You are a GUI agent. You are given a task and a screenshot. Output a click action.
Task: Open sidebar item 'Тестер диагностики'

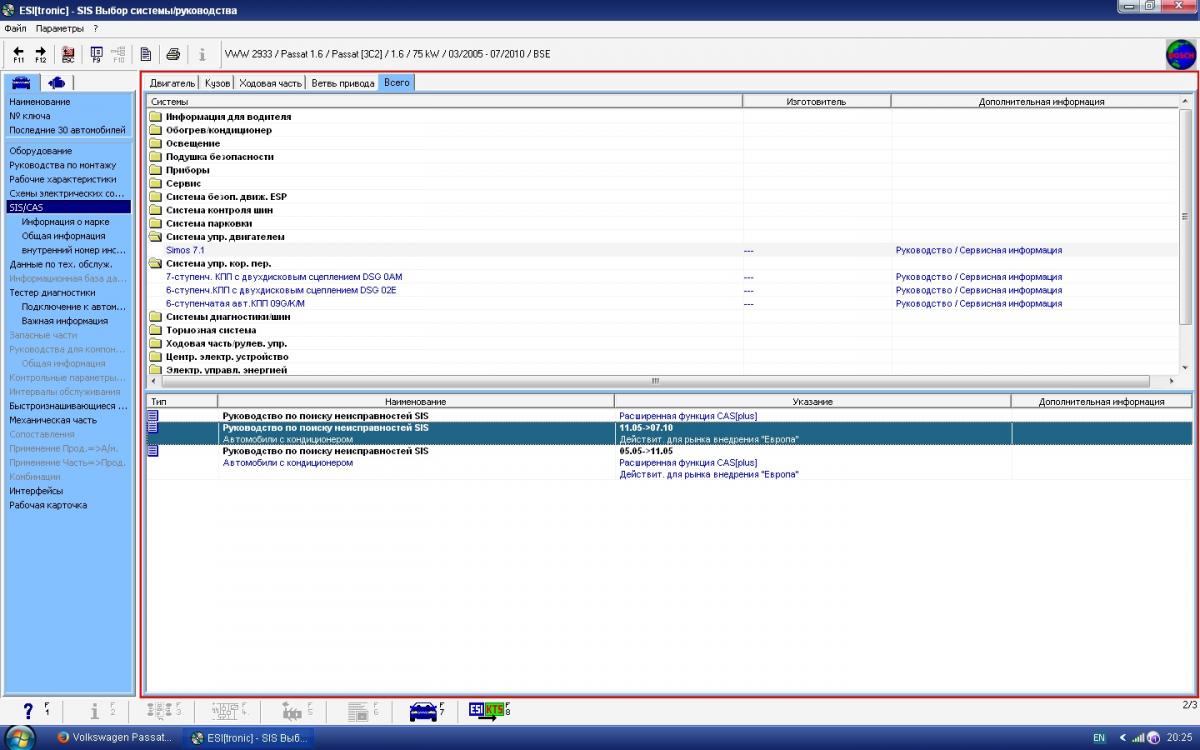point(52,292)
